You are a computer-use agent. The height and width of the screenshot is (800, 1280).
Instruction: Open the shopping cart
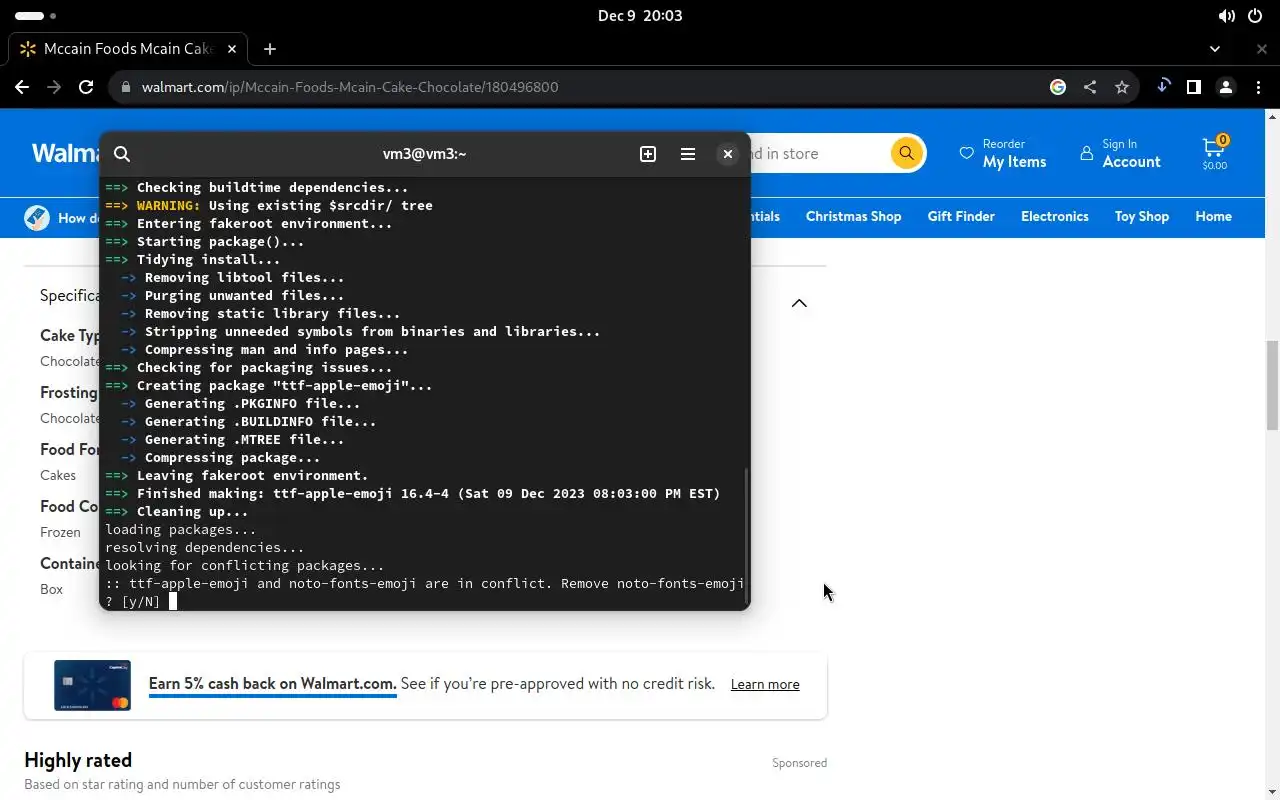point(1214,153)
